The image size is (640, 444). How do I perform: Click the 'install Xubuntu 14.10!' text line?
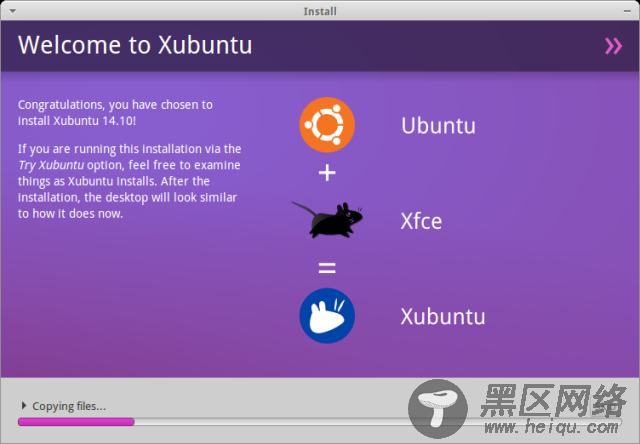(x=77, y=121)
